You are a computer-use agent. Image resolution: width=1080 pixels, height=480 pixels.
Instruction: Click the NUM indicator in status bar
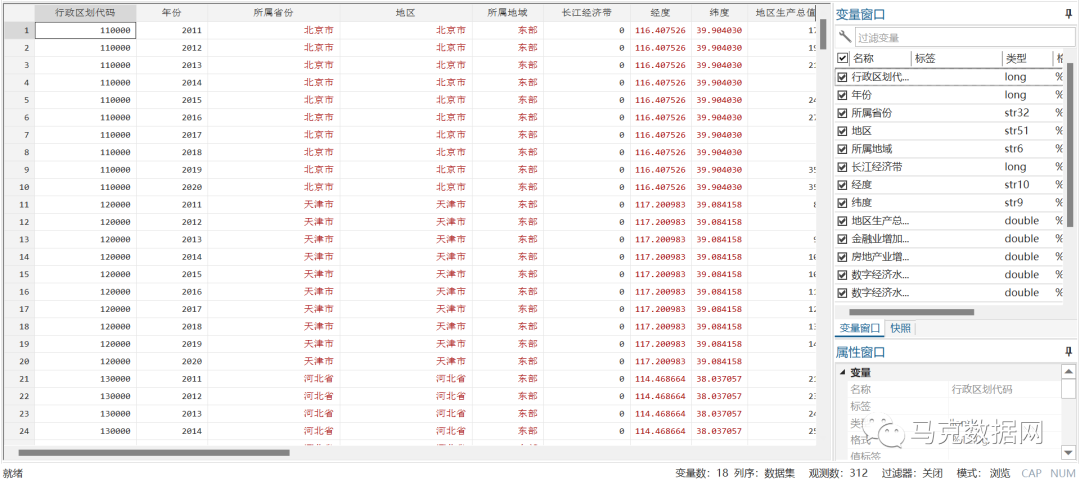[1063, 473]
